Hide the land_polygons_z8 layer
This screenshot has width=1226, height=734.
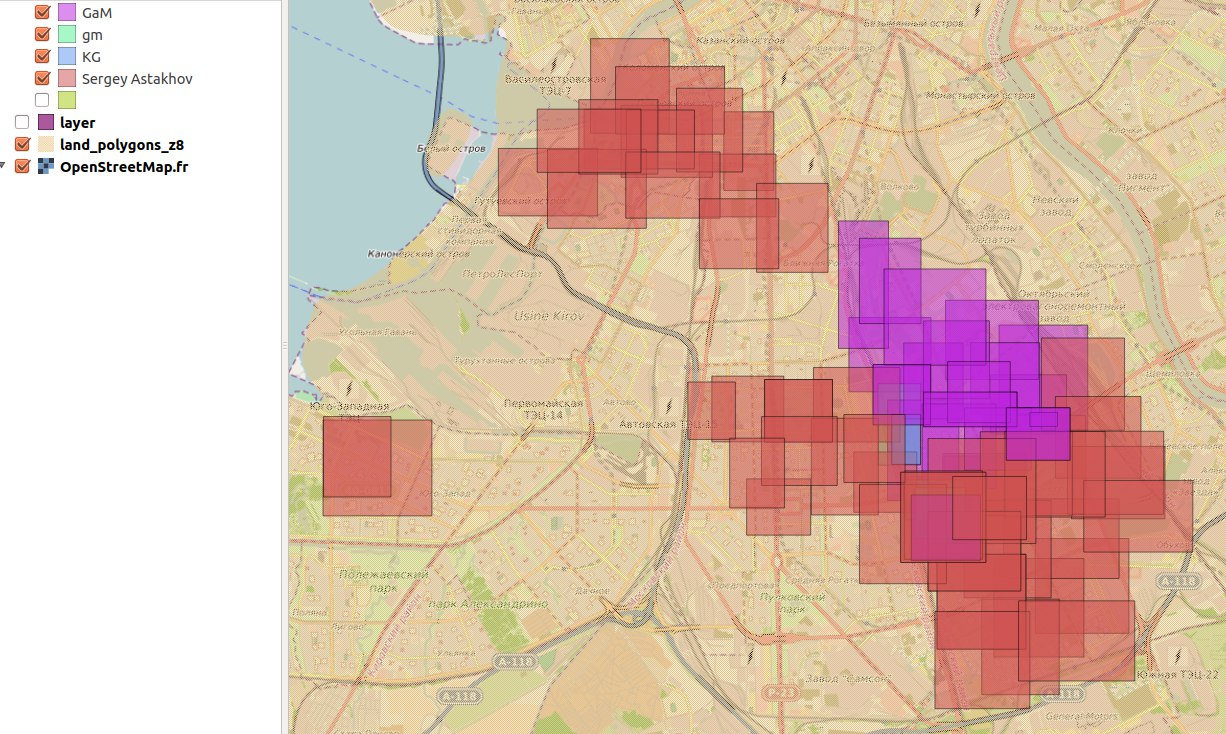pyautogui.click(x=22, y=144)
